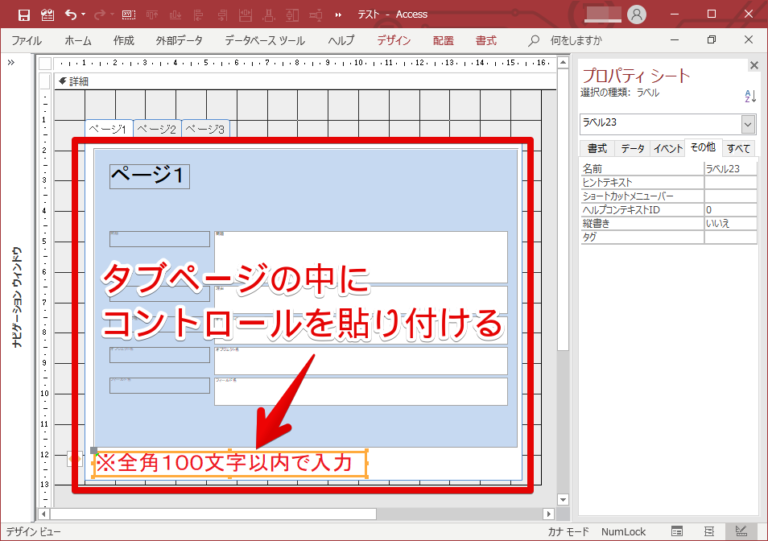
Task: Switch to the デザイン contextual tab
Action: 394,41
